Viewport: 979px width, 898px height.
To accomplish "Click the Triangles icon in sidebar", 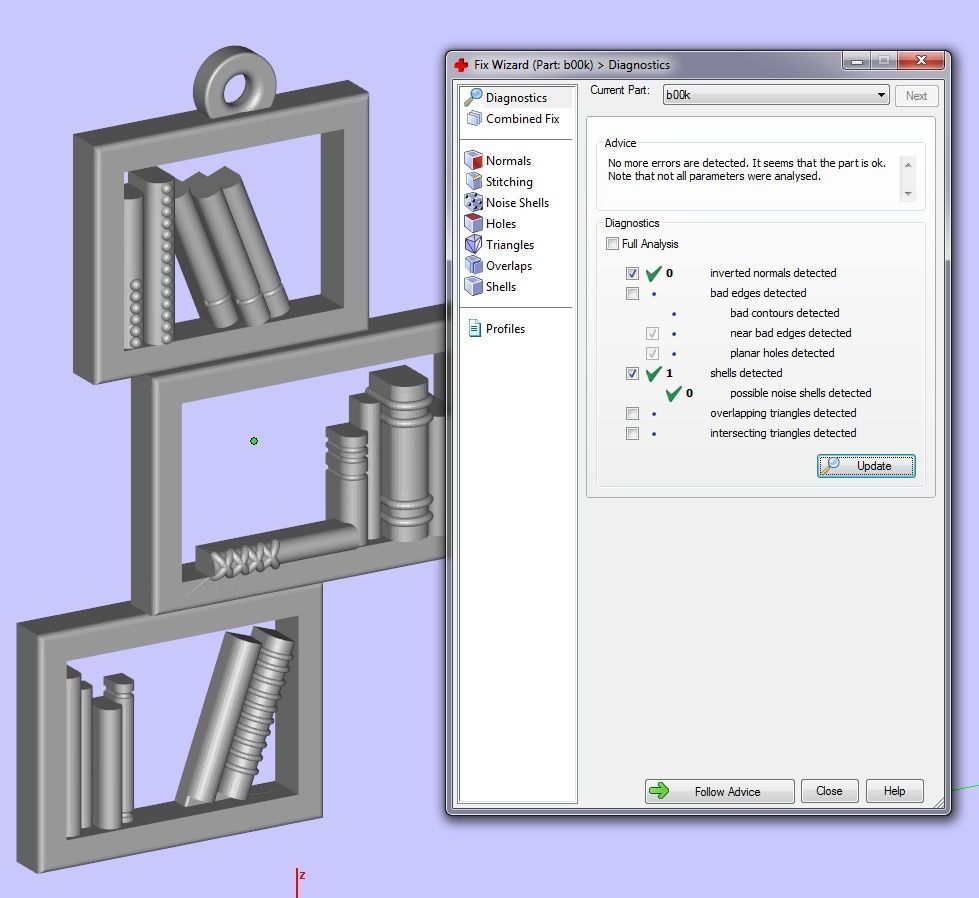I will [474, 244].
